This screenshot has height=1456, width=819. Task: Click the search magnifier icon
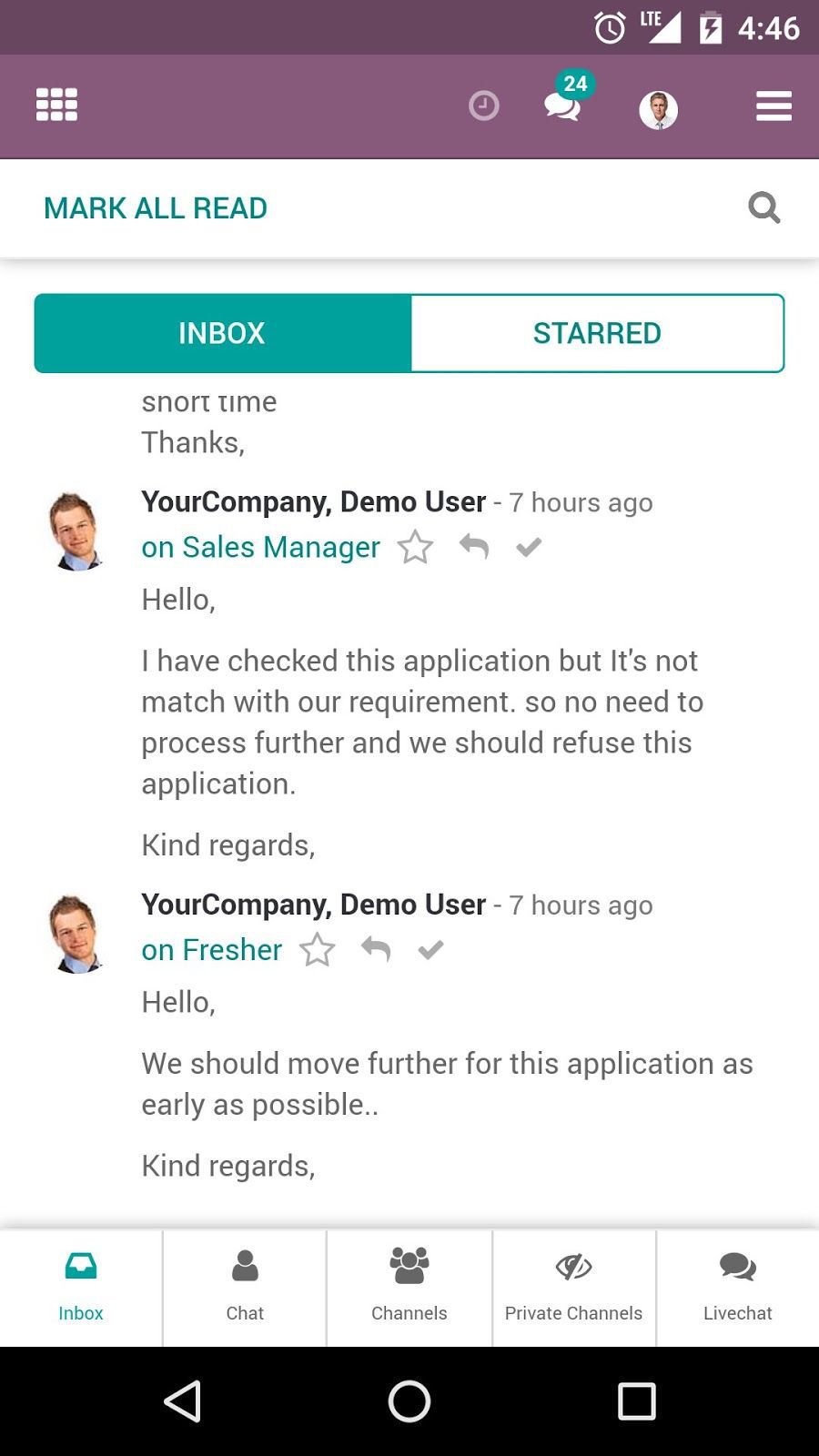pyautogui.click(x=763, y=207)
